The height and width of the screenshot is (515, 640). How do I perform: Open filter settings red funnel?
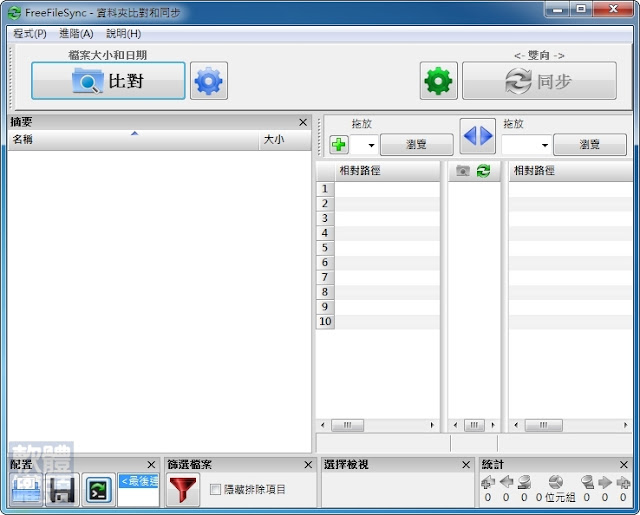click(x=183, y=490)
